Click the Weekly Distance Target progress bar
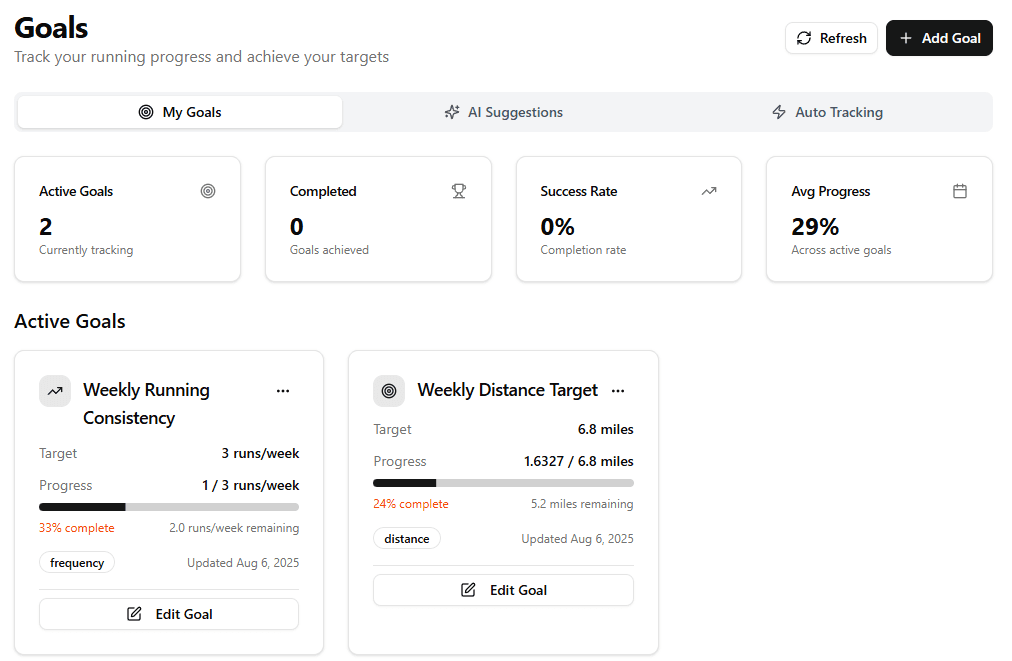Viewport: 1012px width, 661px height. [x=503, y=483]
